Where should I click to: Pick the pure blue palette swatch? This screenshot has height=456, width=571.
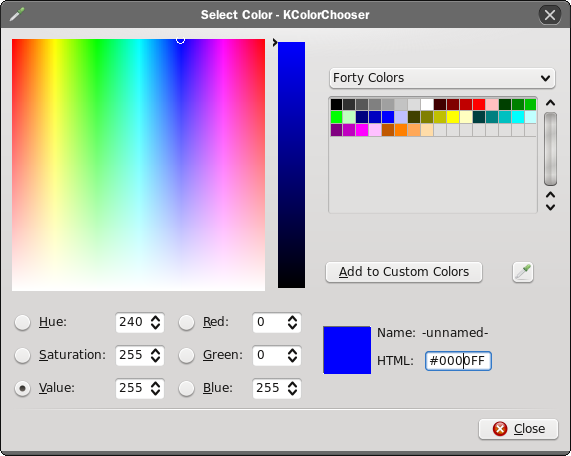pos(388,117)
